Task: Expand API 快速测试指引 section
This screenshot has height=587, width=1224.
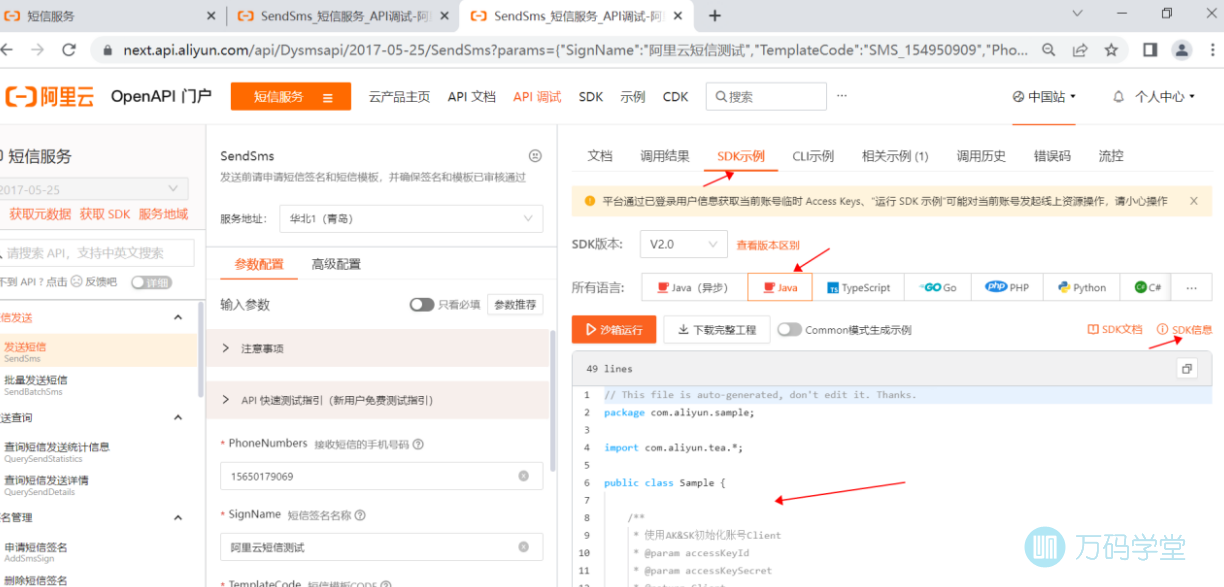Action: point(379,399)
